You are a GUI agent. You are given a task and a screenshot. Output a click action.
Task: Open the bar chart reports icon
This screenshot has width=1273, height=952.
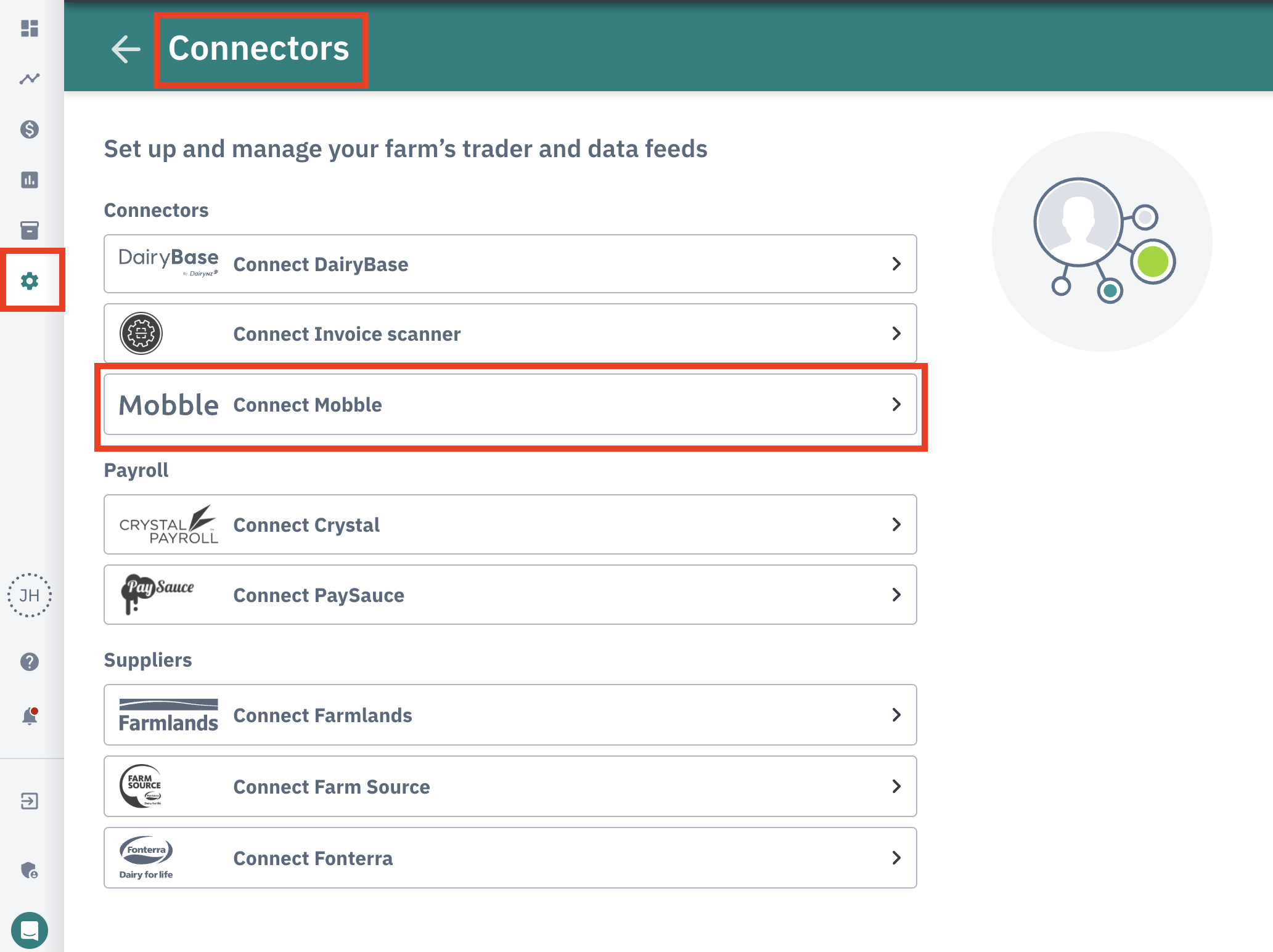[30, 180]
